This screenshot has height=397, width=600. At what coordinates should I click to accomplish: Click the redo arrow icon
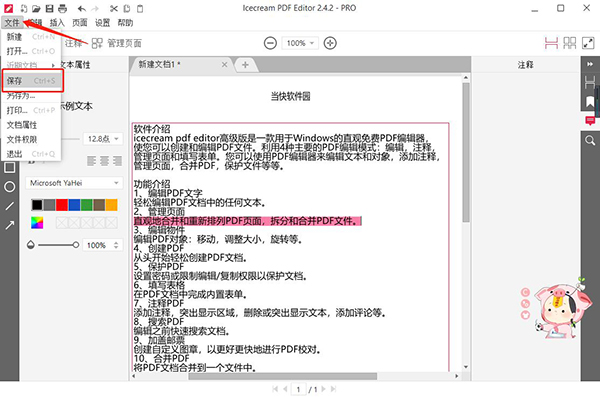click(95, 8)
